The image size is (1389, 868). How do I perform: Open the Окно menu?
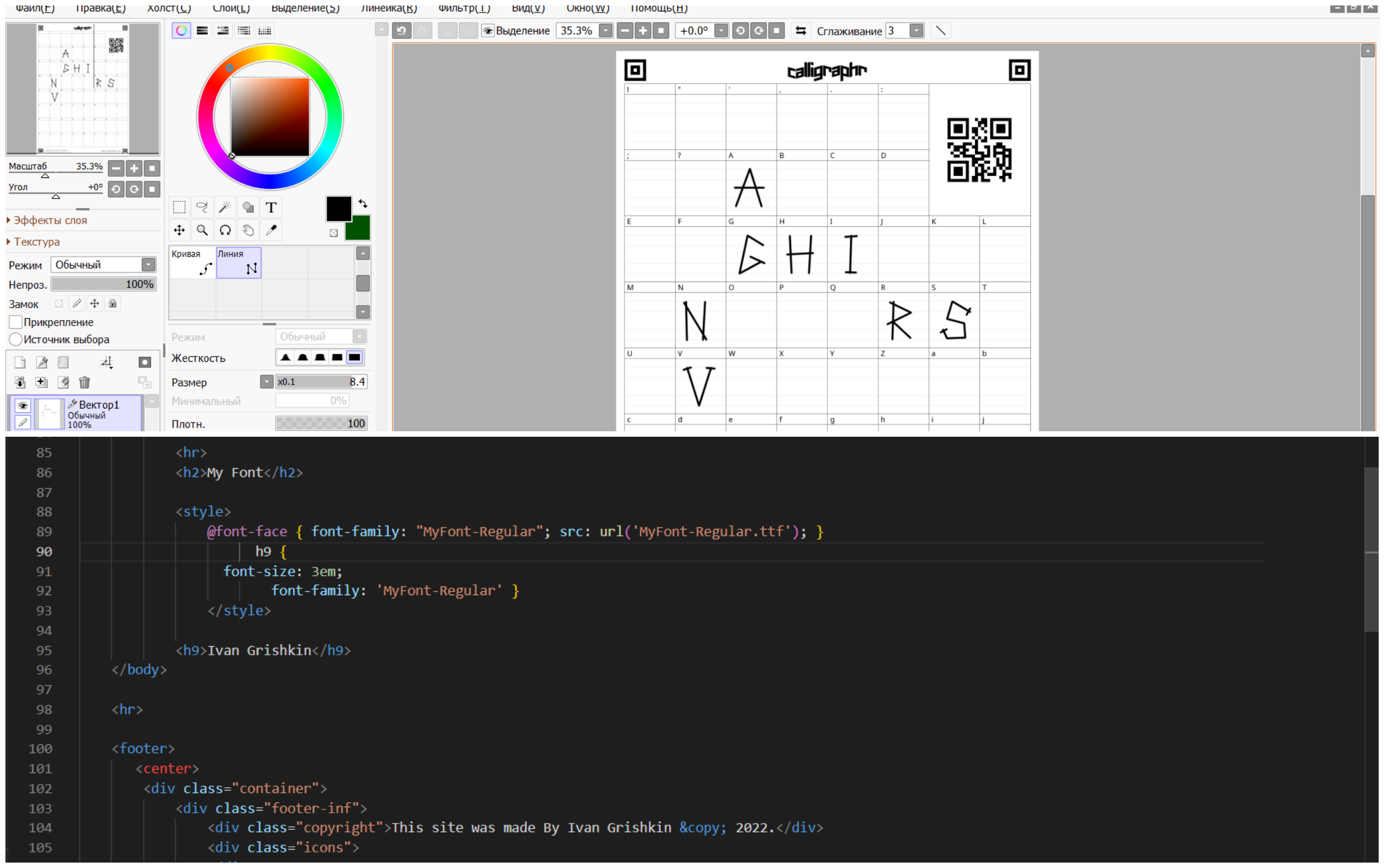[x=588, y=8]
